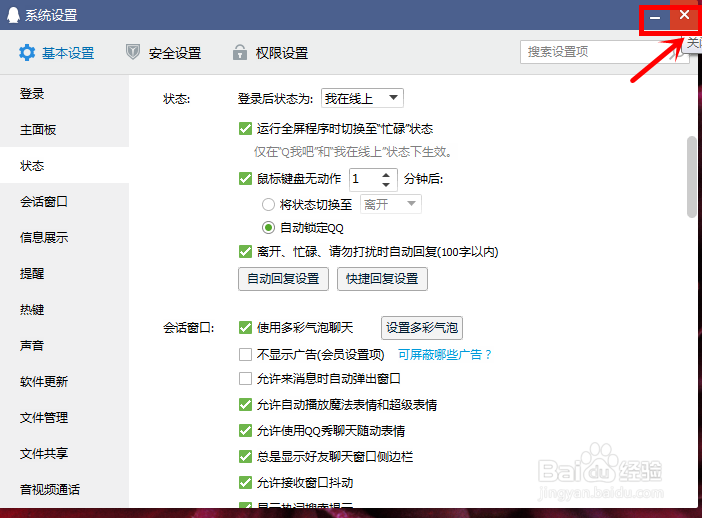Switch to 权限设置 tab
Screen dimensions: 702x518
click(270, 53)
